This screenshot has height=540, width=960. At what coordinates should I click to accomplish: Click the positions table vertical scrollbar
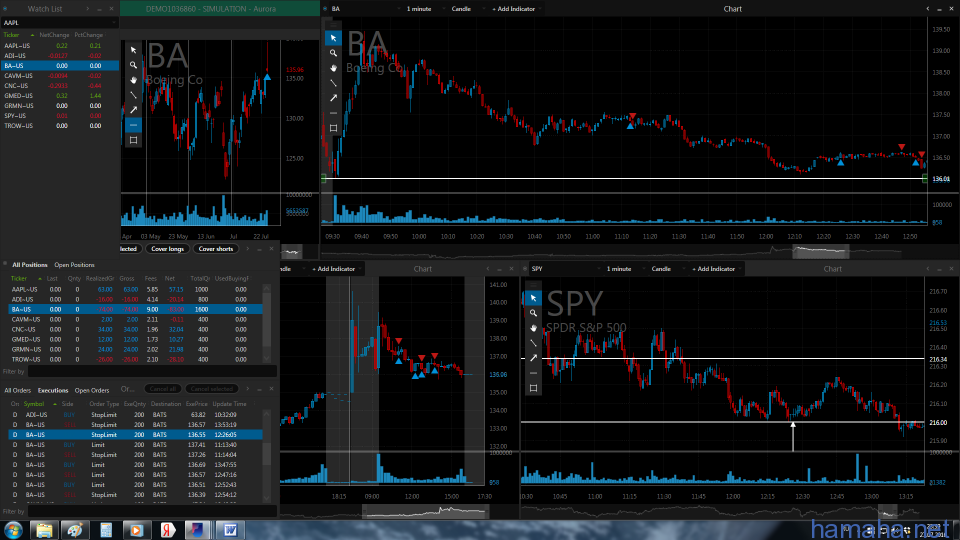[x=266, y=323]
